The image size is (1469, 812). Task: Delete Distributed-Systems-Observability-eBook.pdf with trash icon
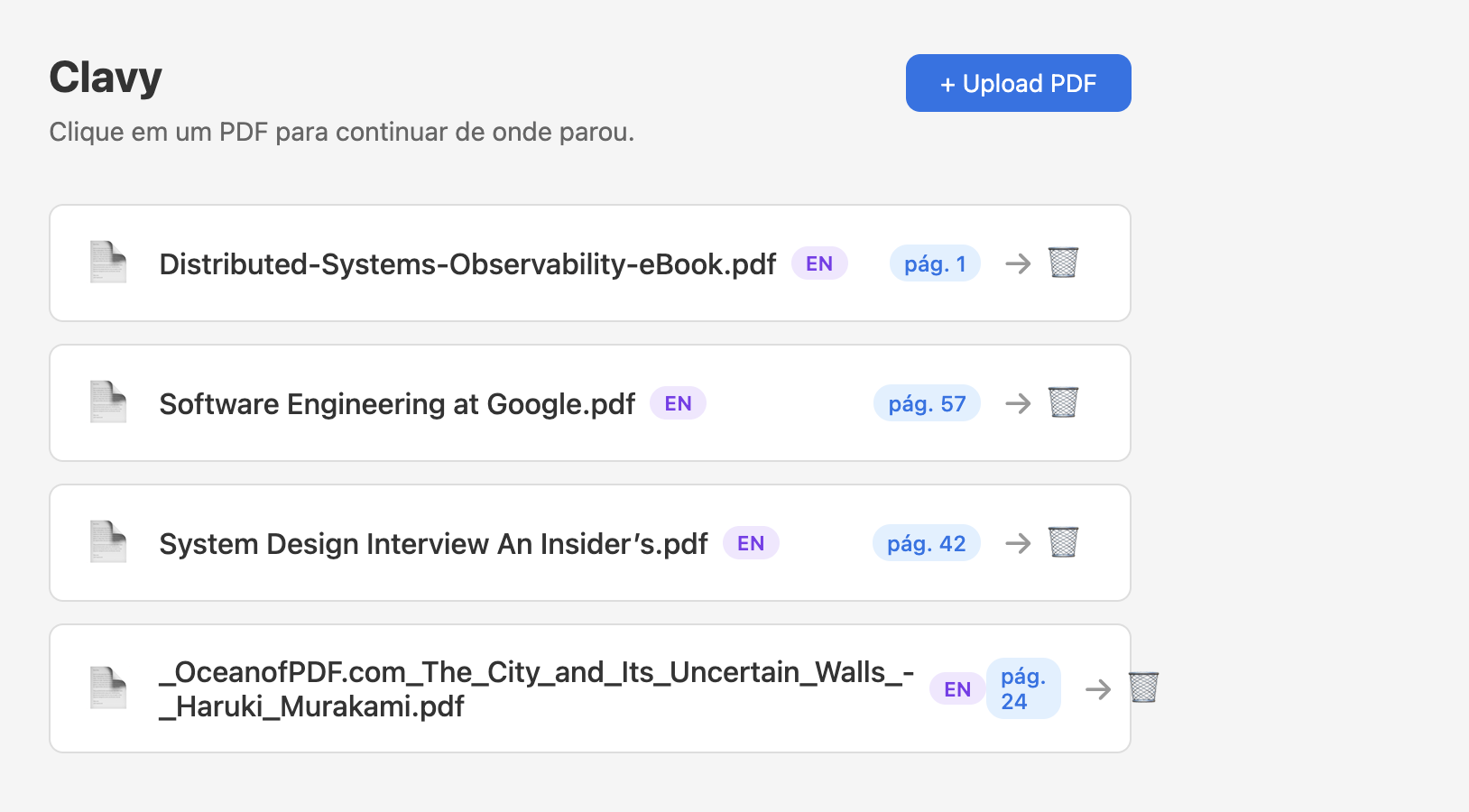pyautogui.click(x=1063, y=263)
